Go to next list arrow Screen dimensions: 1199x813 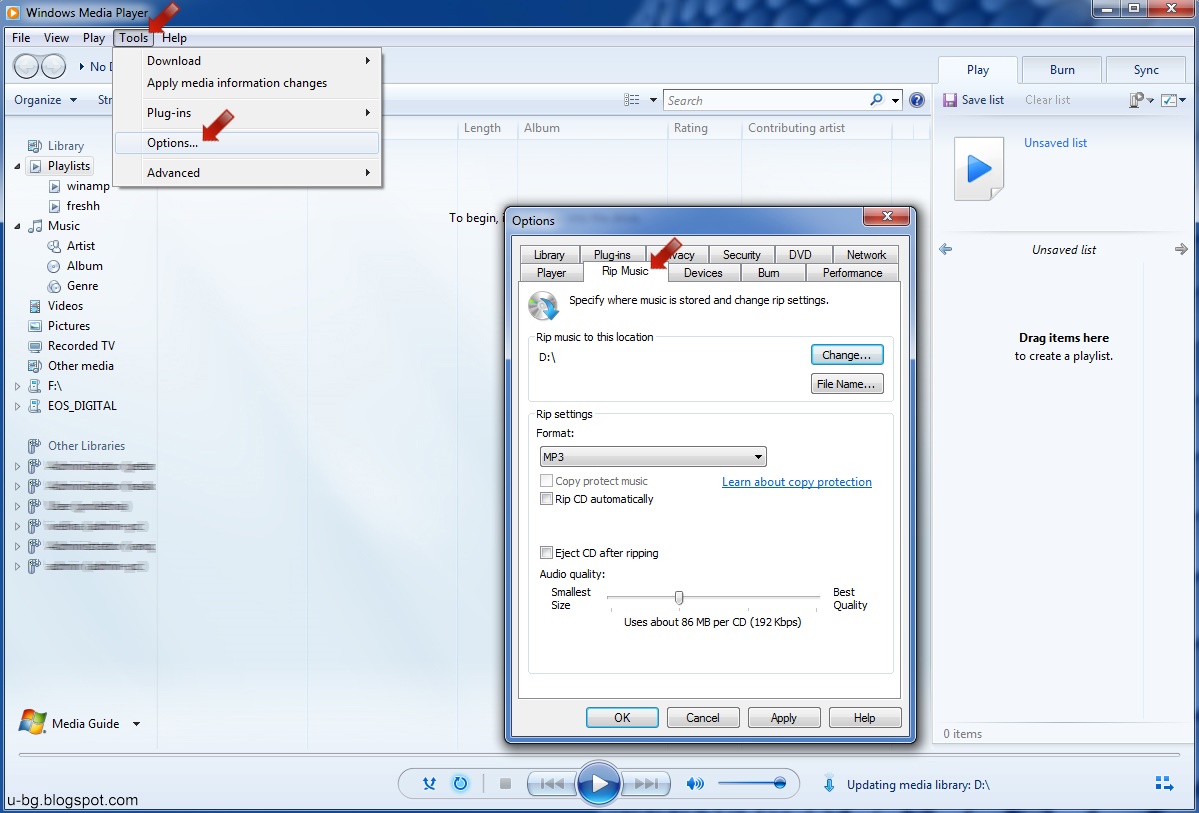1181,249
